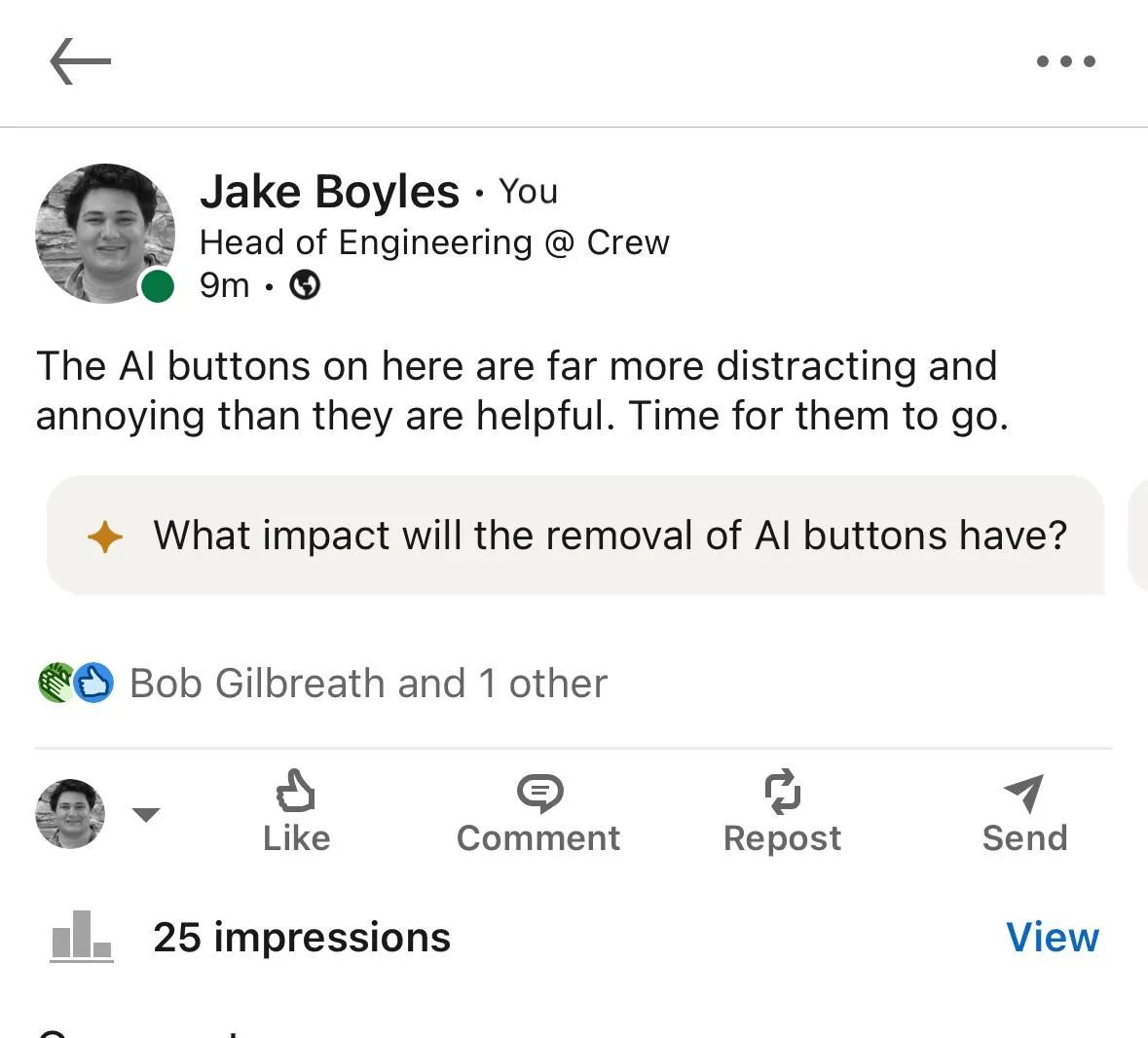Click the impressions bar chart icon
Screen dimensions: 1148x1038
point(82,937)
